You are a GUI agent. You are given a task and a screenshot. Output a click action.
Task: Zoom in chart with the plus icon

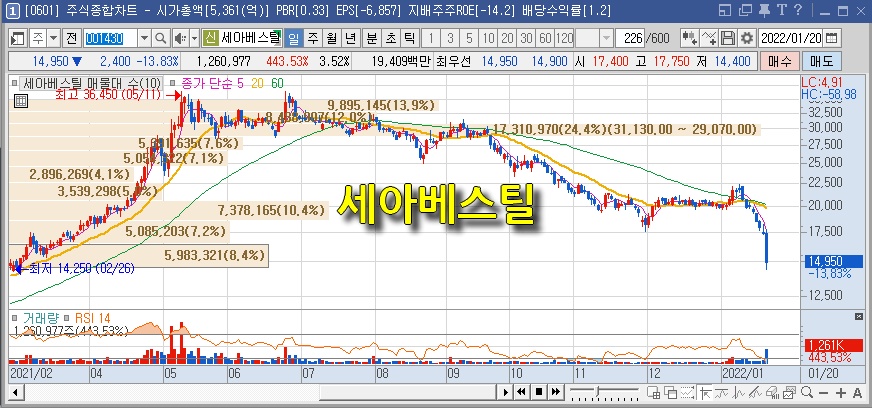[841, 393]
